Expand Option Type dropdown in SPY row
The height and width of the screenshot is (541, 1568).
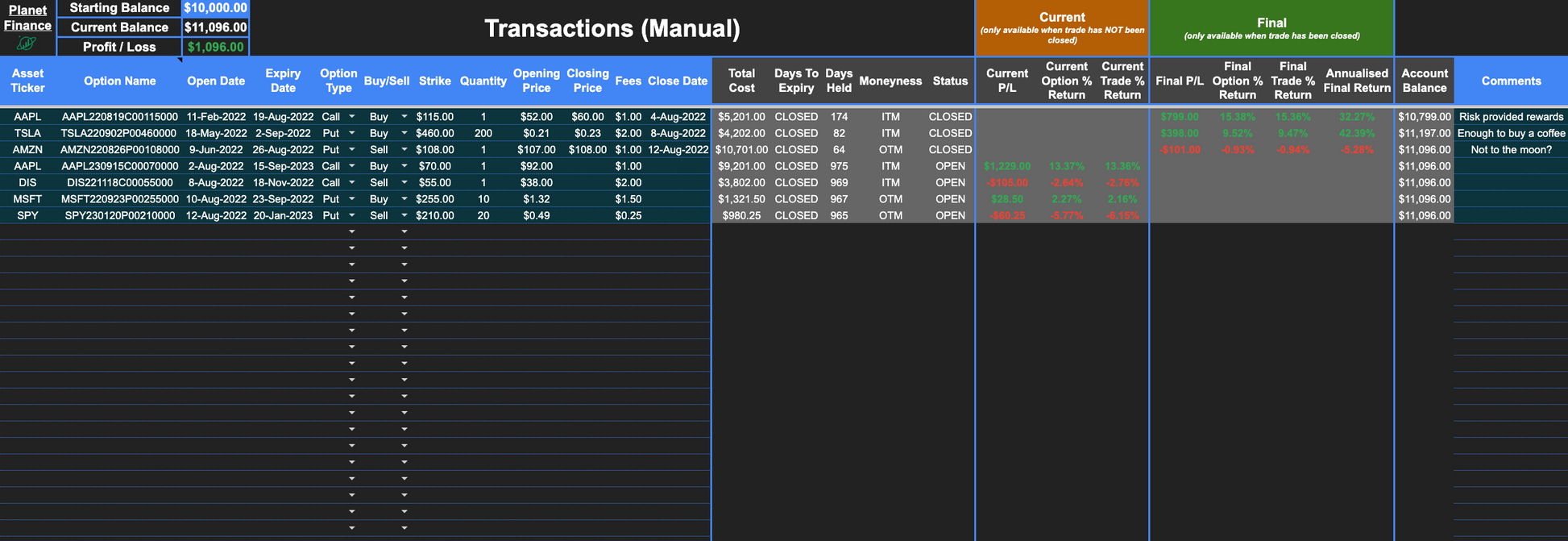[352, 215]
